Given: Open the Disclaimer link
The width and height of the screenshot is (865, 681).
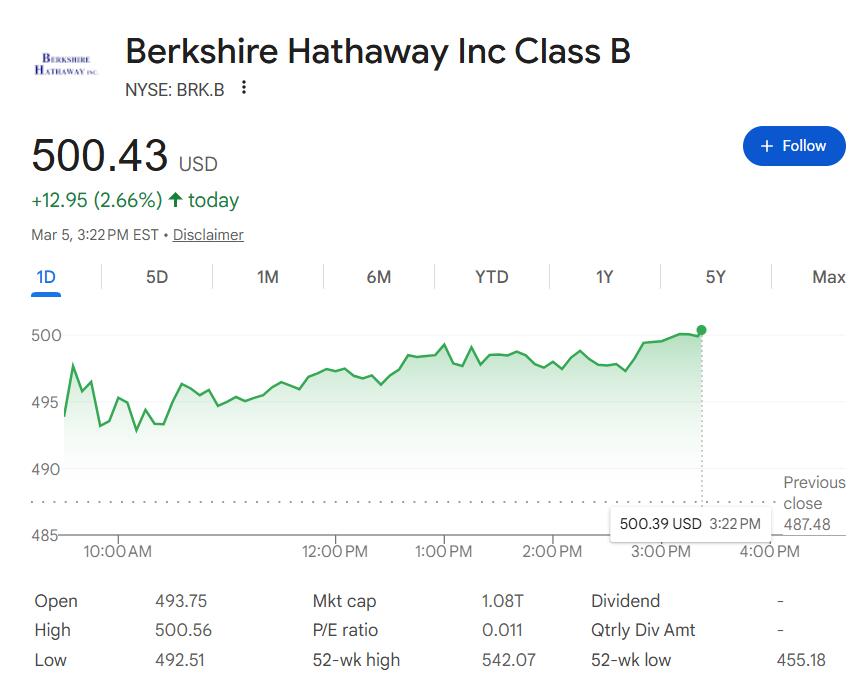Looking at the screenshot, I should point(208,235).
